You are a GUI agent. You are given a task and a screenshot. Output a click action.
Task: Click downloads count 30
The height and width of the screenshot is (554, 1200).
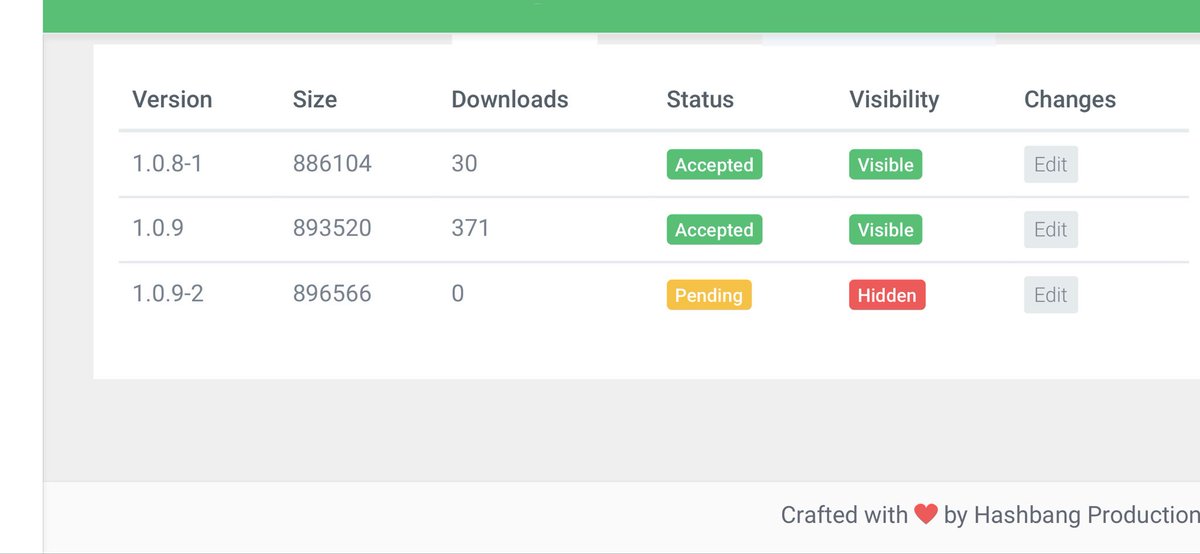[464, 163]
